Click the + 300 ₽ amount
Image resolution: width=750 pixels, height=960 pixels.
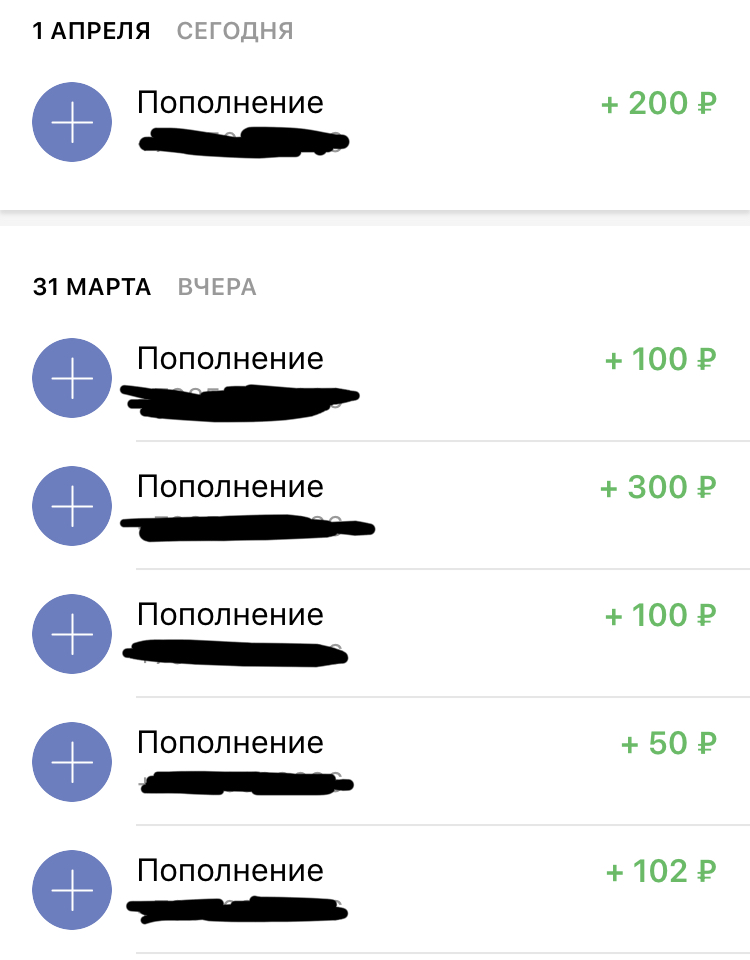click(659, 487)
